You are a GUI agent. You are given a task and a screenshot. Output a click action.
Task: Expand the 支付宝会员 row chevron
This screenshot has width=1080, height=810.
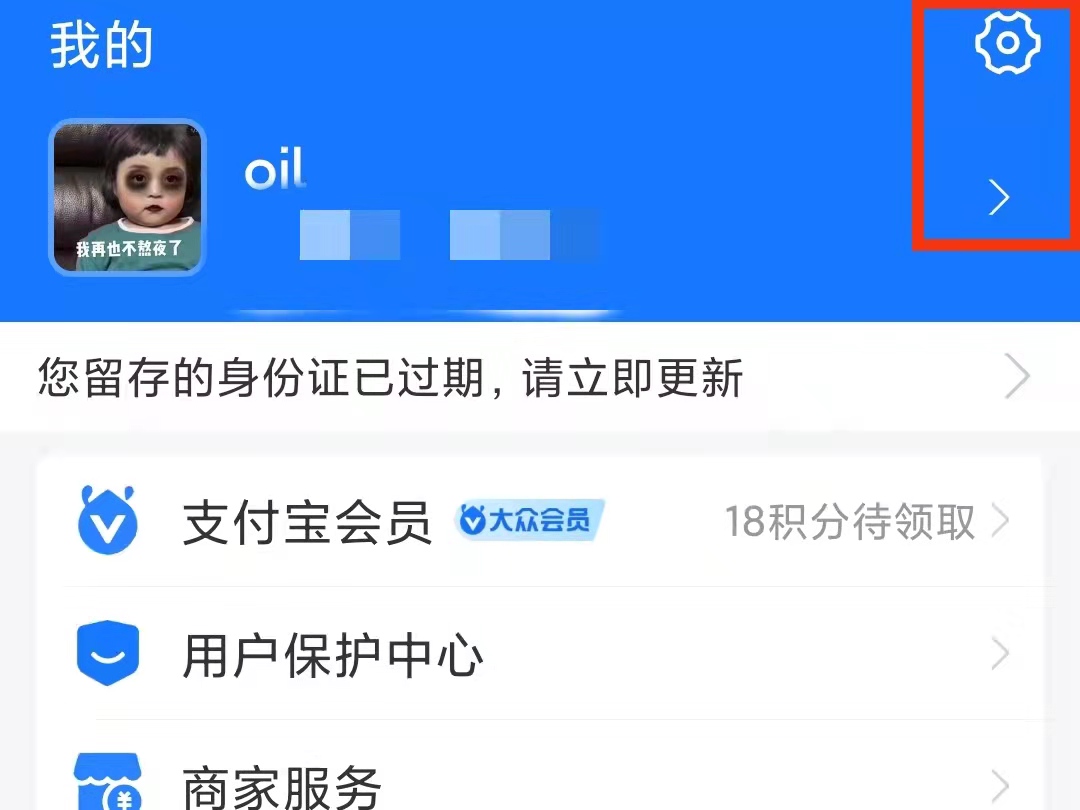[x=1000, y=520]
